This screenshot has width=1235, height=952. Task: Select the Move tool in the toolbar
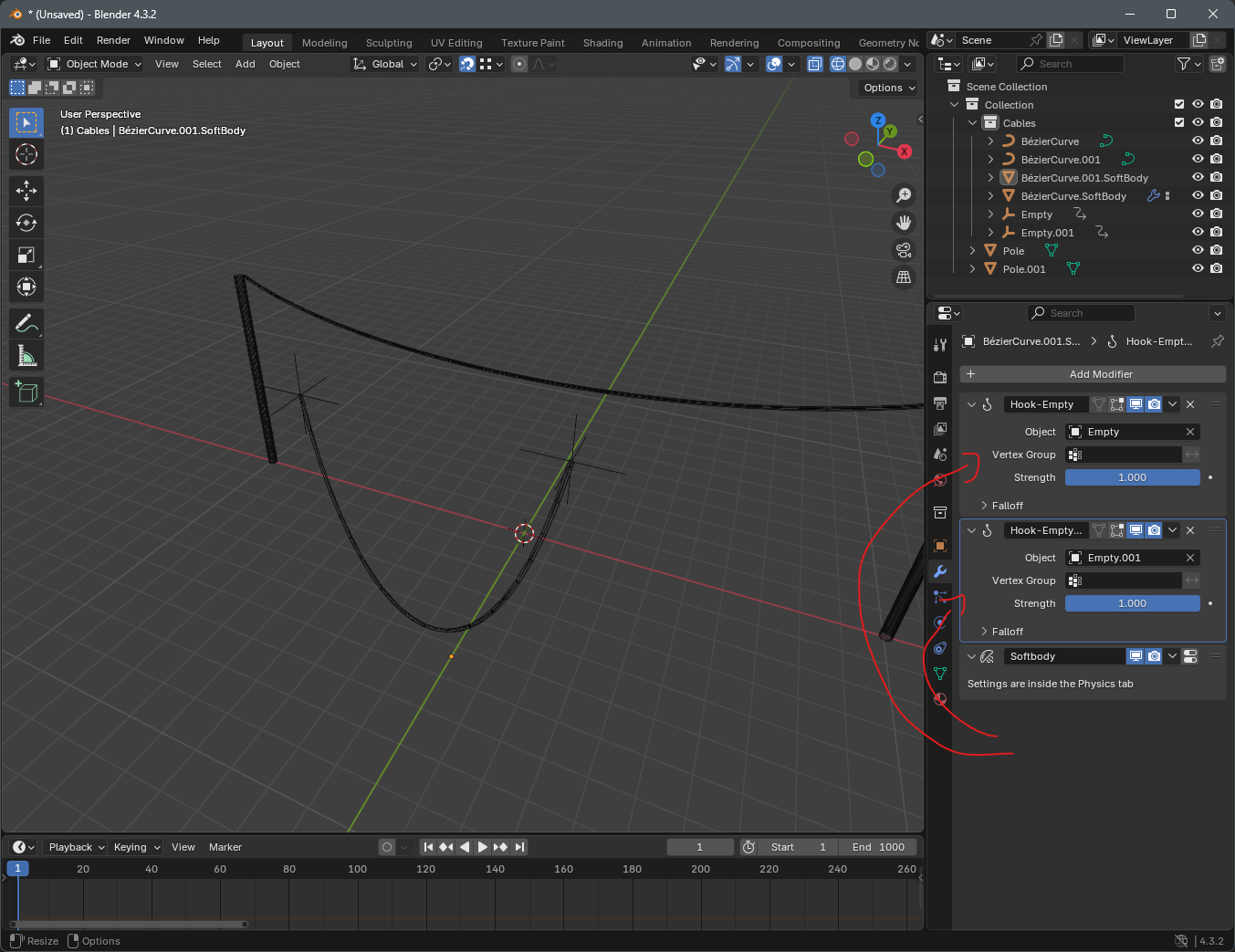click(x=26, y=190)
